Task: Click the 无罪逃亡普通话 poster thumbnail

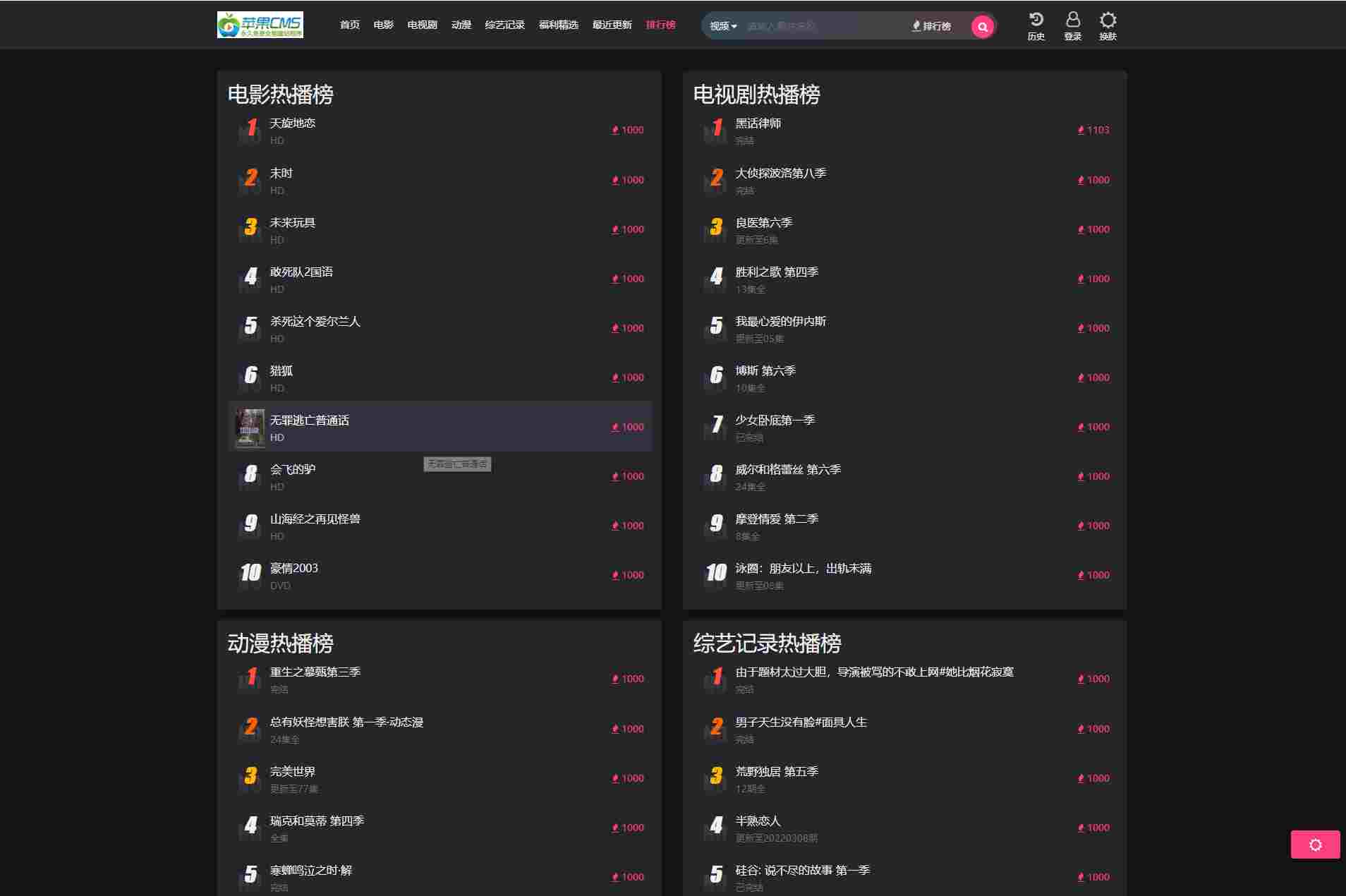Action: pos(250,428)
